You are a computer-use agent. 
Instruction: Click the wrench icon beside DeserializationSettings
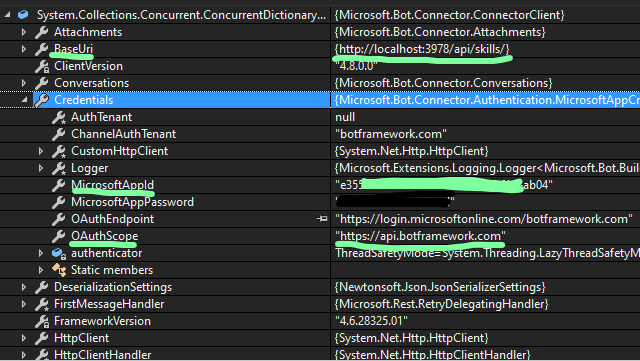coord(42,287)
